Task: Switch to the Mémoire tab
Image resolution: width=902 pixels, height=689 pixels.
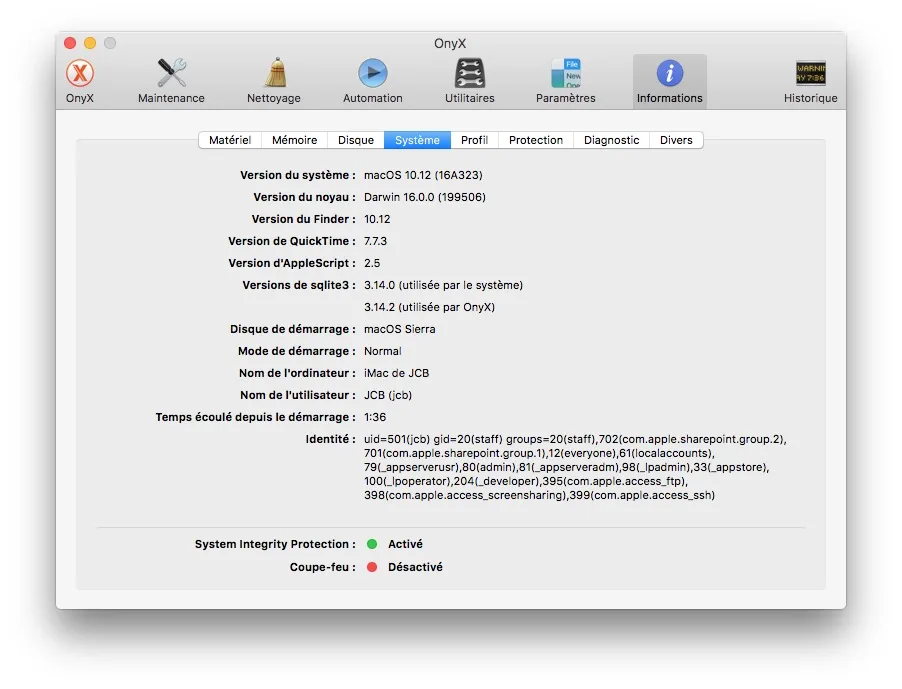Action: tap(295, 140)
